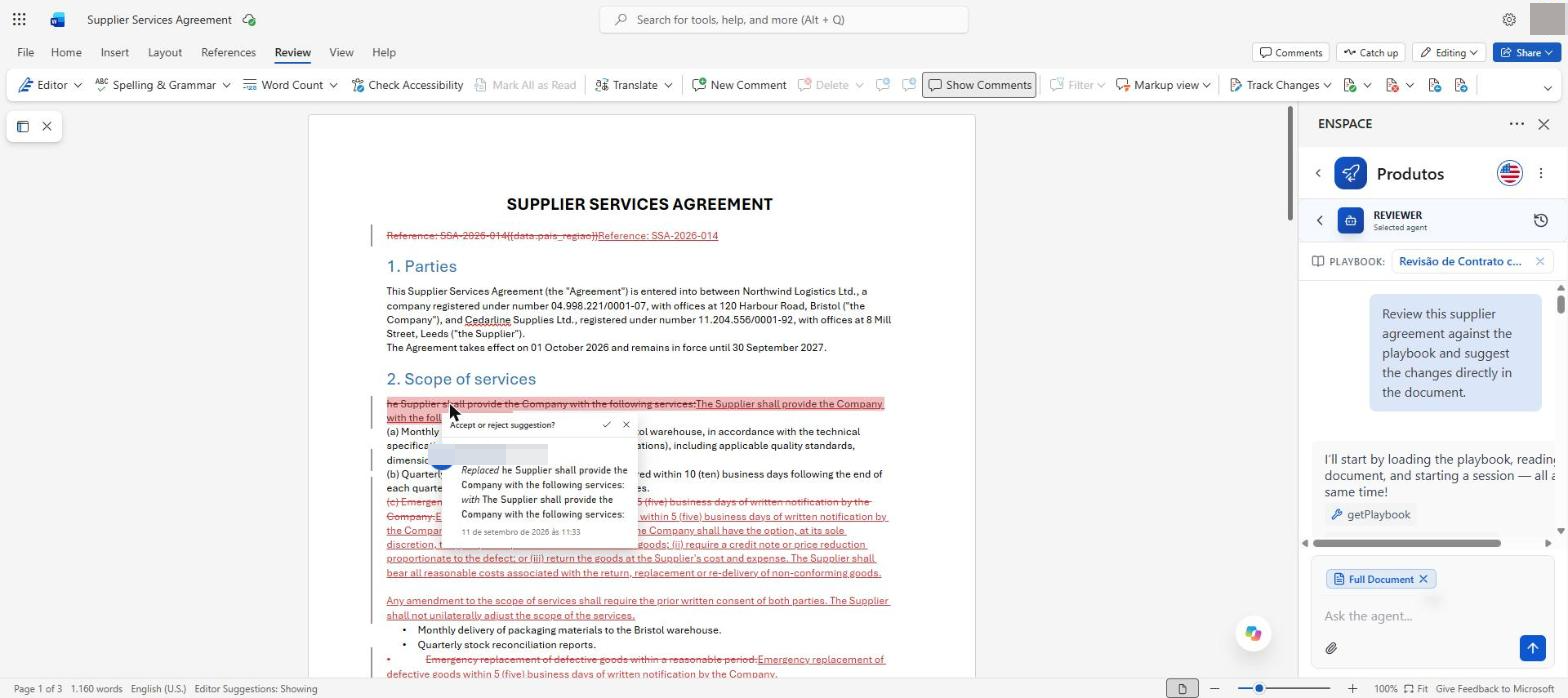The image size is (1568, 698).
Task: Switch to References tab
Action: (x=228, y=52)
